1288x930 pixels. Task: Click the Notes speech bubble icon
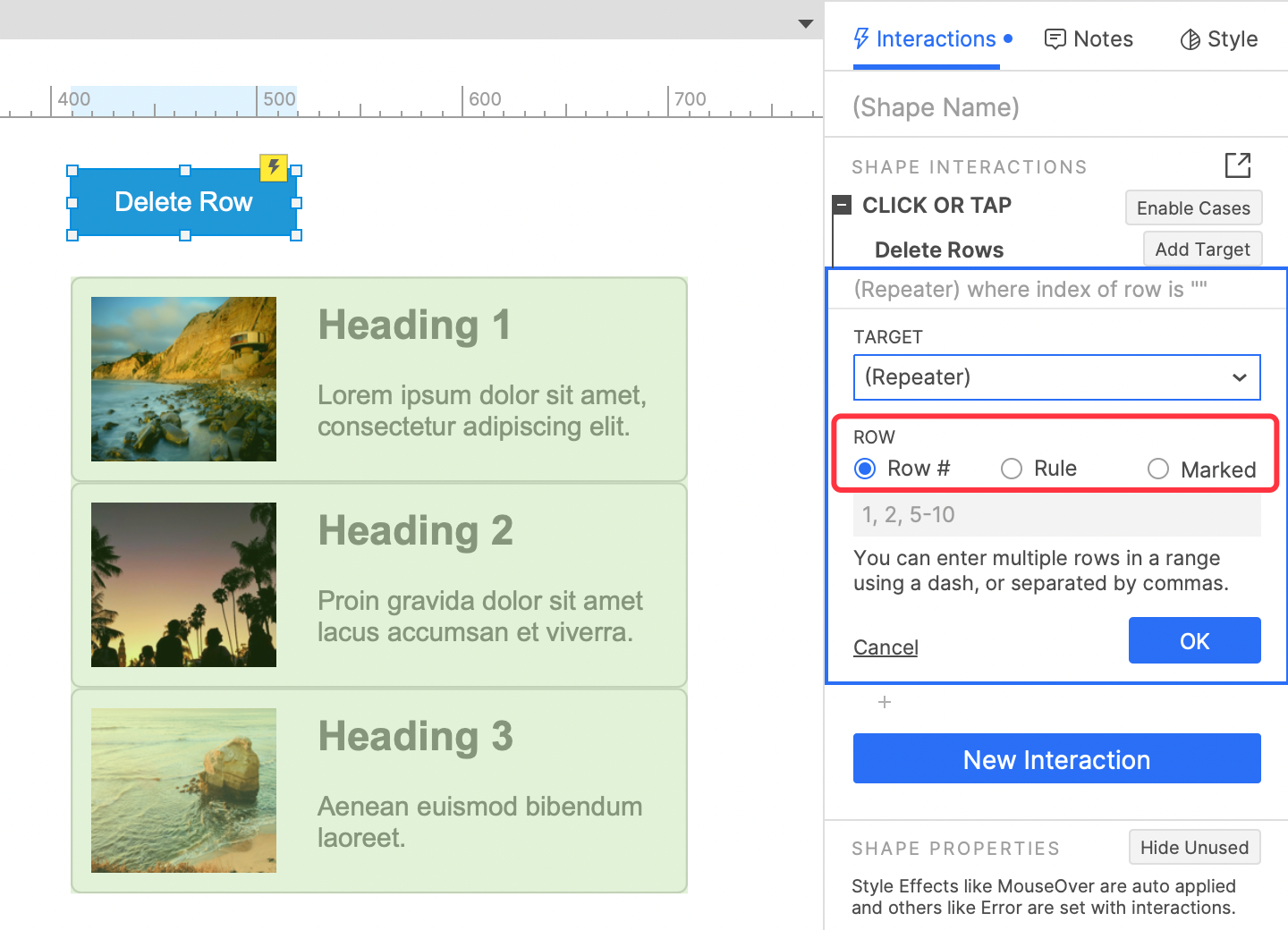coord(1055,39)
